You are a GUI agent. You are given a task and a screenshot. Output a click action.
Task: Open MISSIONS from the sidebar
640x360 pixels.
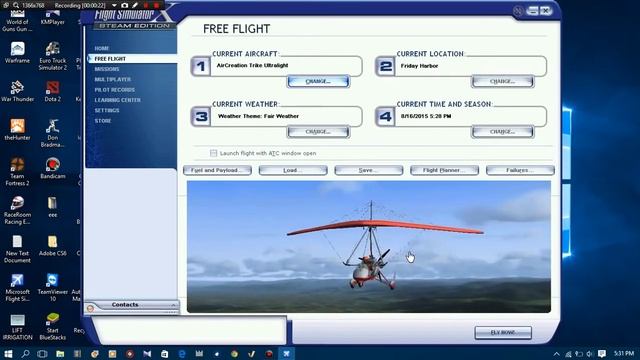click(107, 69)
